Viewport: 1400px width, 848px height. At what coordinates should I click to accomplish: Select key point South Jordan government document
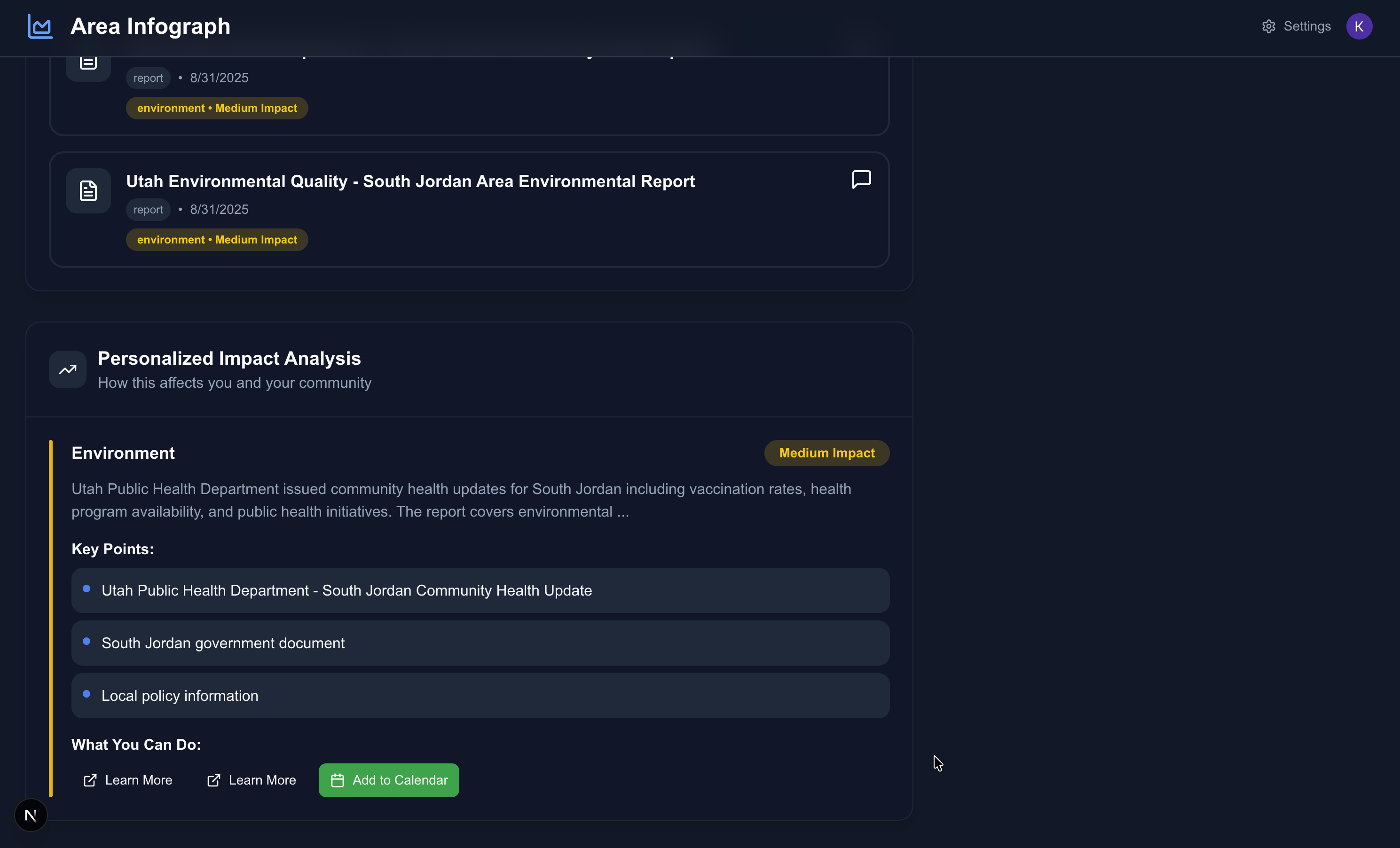[223, 643]
